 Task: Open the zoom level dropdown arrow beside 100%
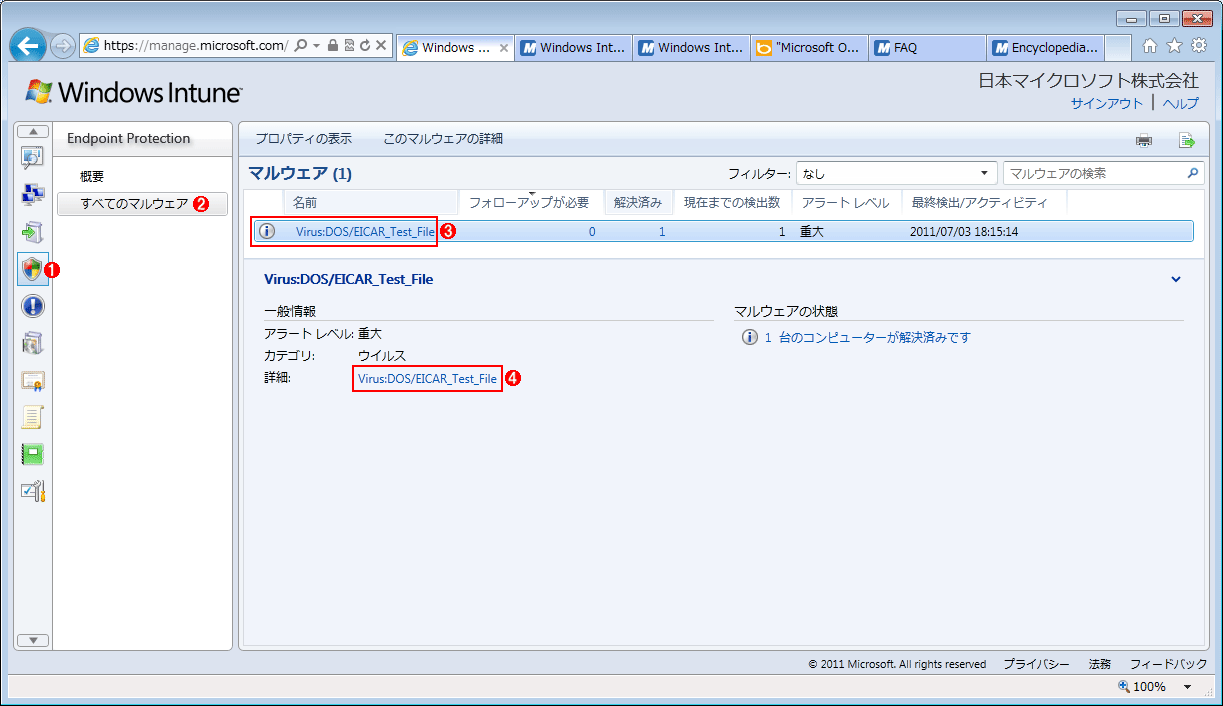pyautogui.click(x=1188, y=687)
